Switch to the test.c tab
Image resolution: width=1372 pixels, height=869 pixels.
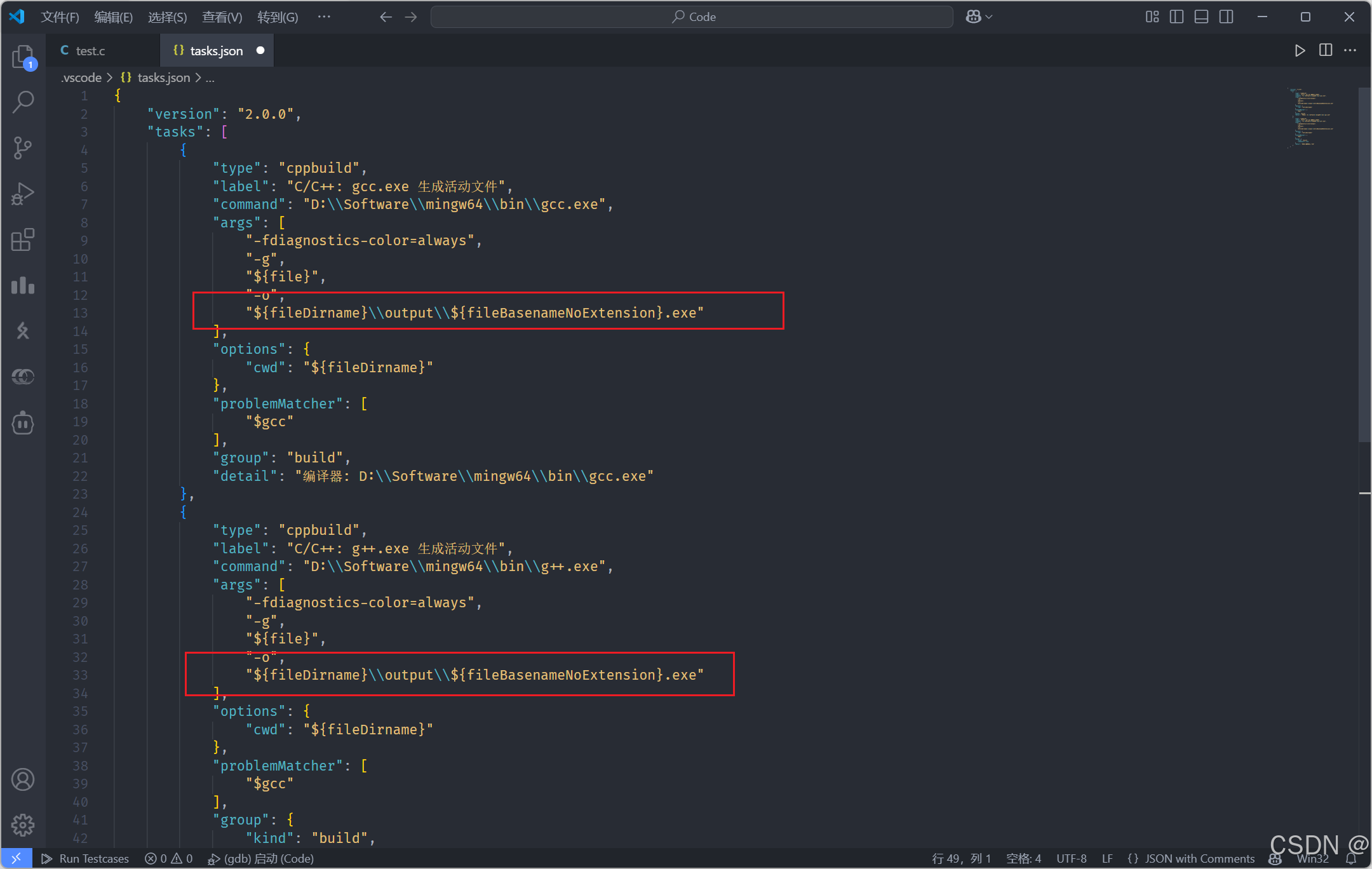[90, 51]
